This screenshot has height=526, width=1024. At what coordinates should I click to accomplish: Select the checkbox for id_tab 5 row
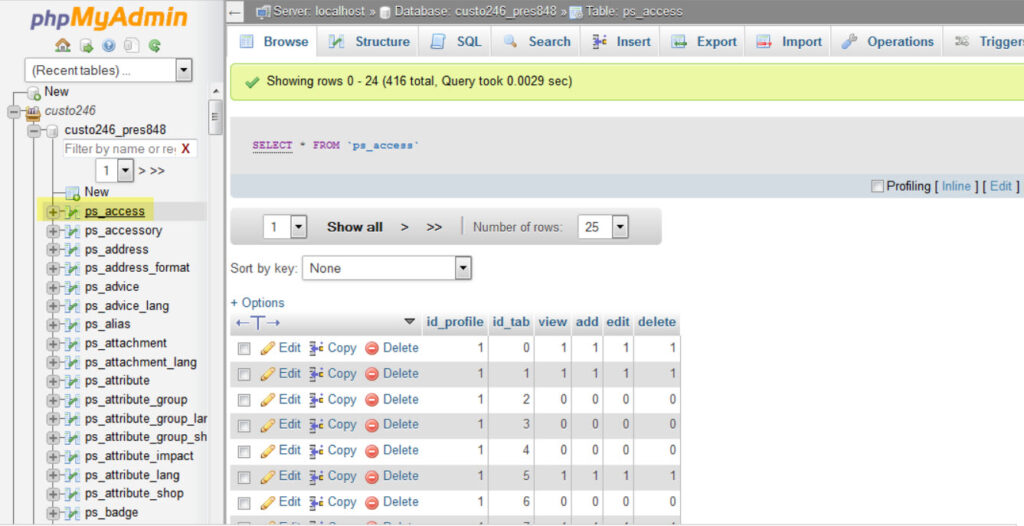pyautogui.click(x=244, y=477)
